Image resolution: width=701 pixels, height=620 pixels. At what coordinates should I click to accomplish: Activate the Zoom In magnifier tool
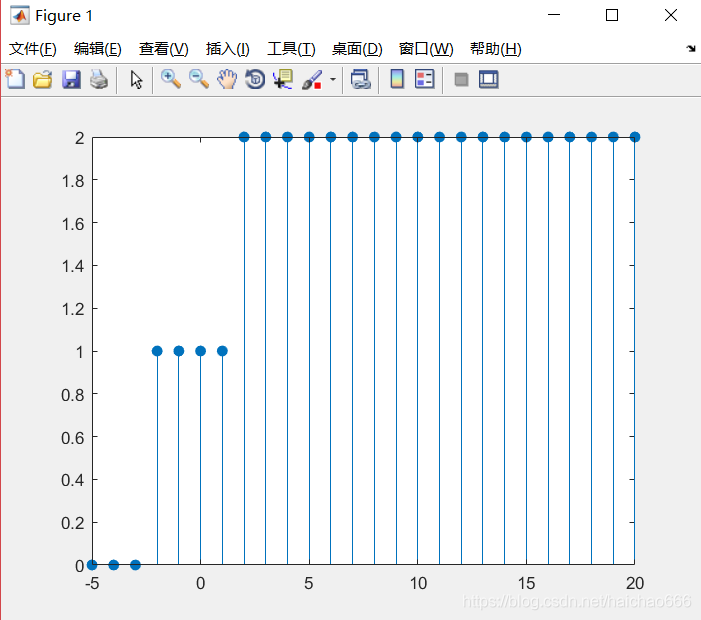170,80
